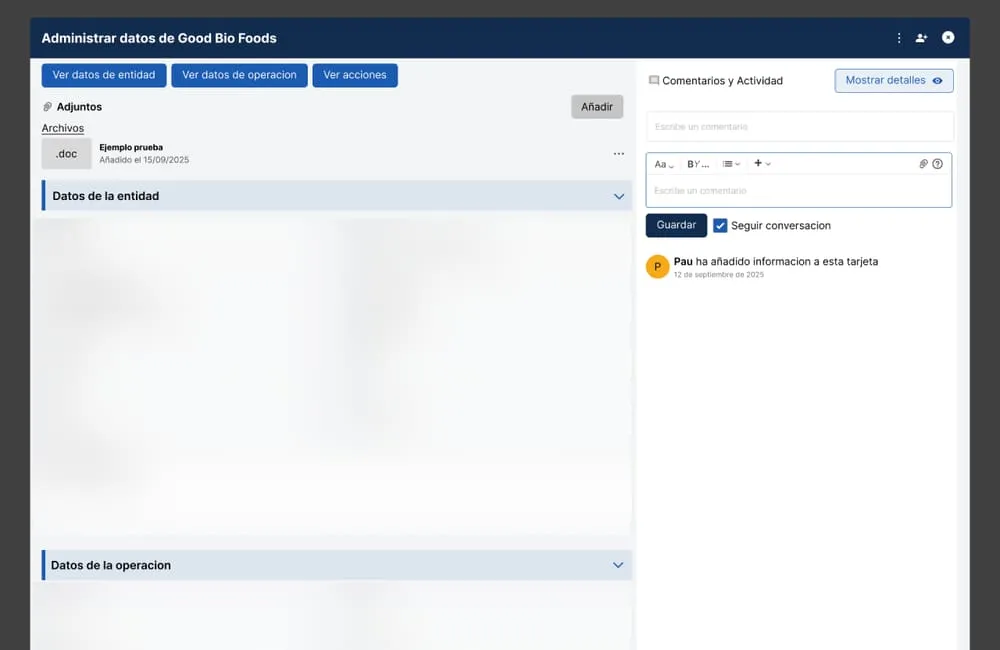
Task: Focus the comment editor text area
Action: click(x=798, y=190)
